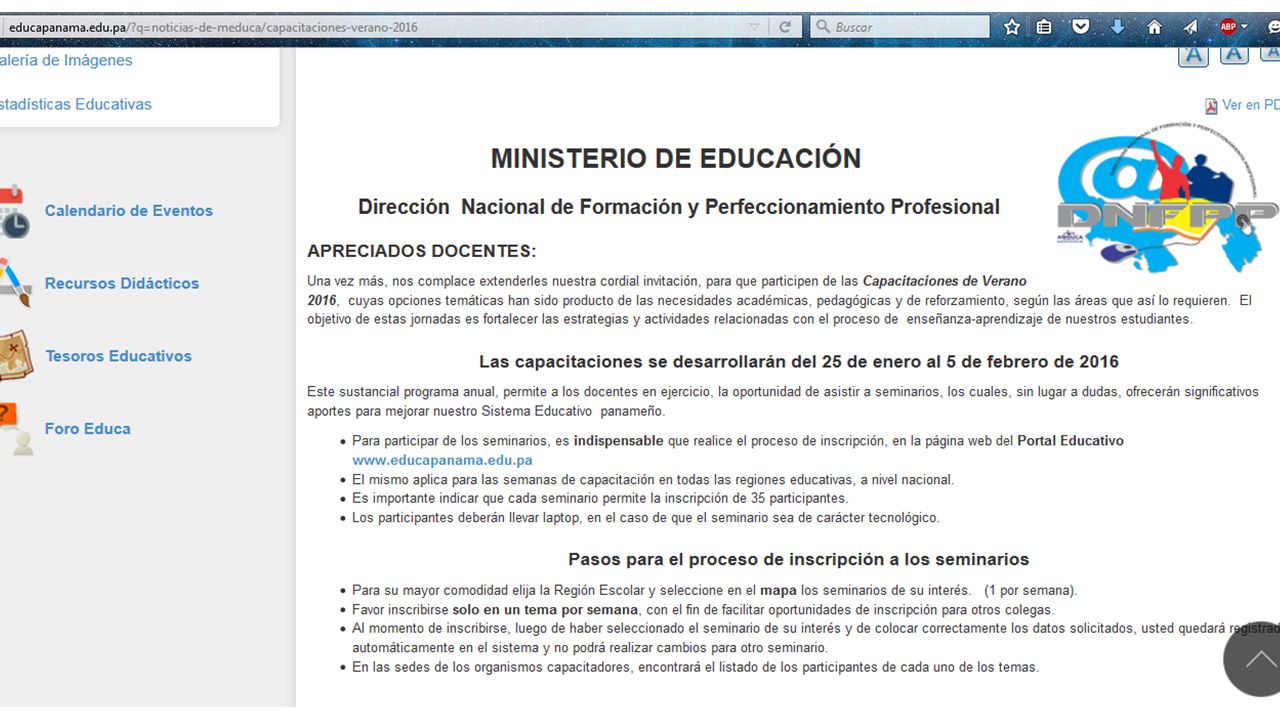1280x720 pixels.
Task: Open the downloads arrow icon
Action: (x=1118, y=27)
